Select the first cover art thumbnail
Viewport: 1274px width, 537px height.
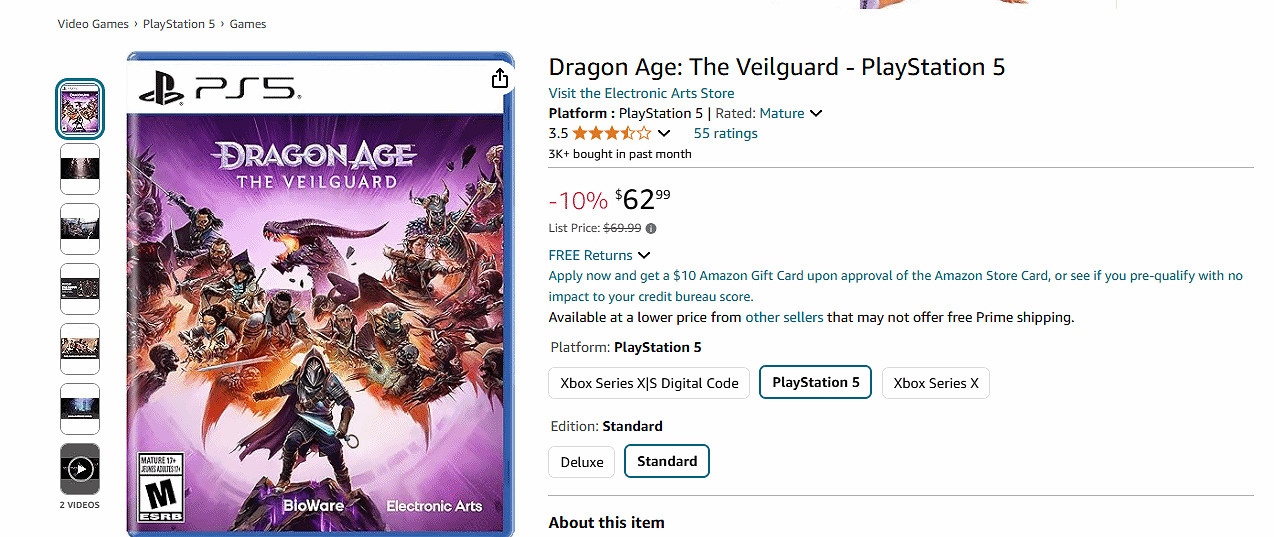(x=80, y=109)
